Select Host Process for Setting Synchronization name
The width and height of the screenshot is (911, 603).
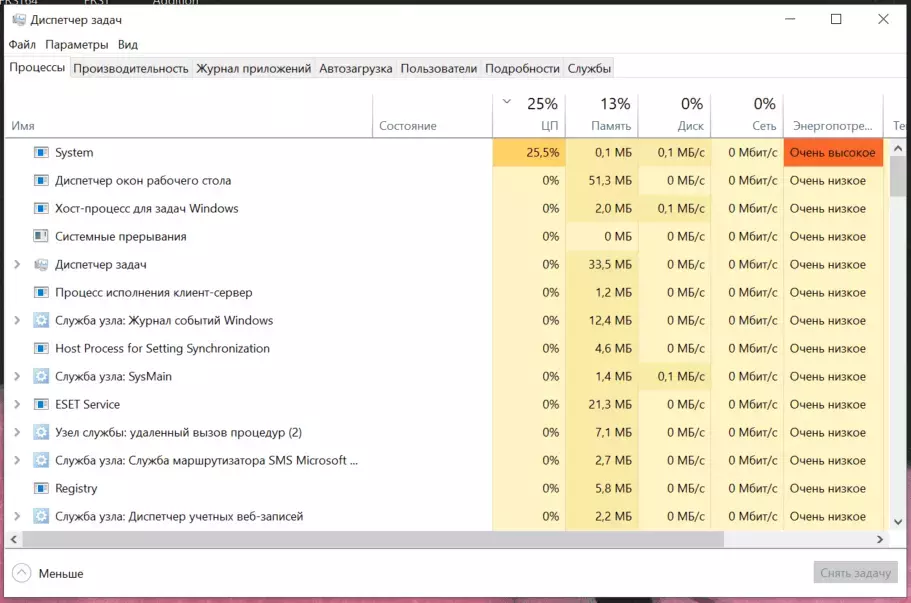pyautogui.click(x=163, y=348)
